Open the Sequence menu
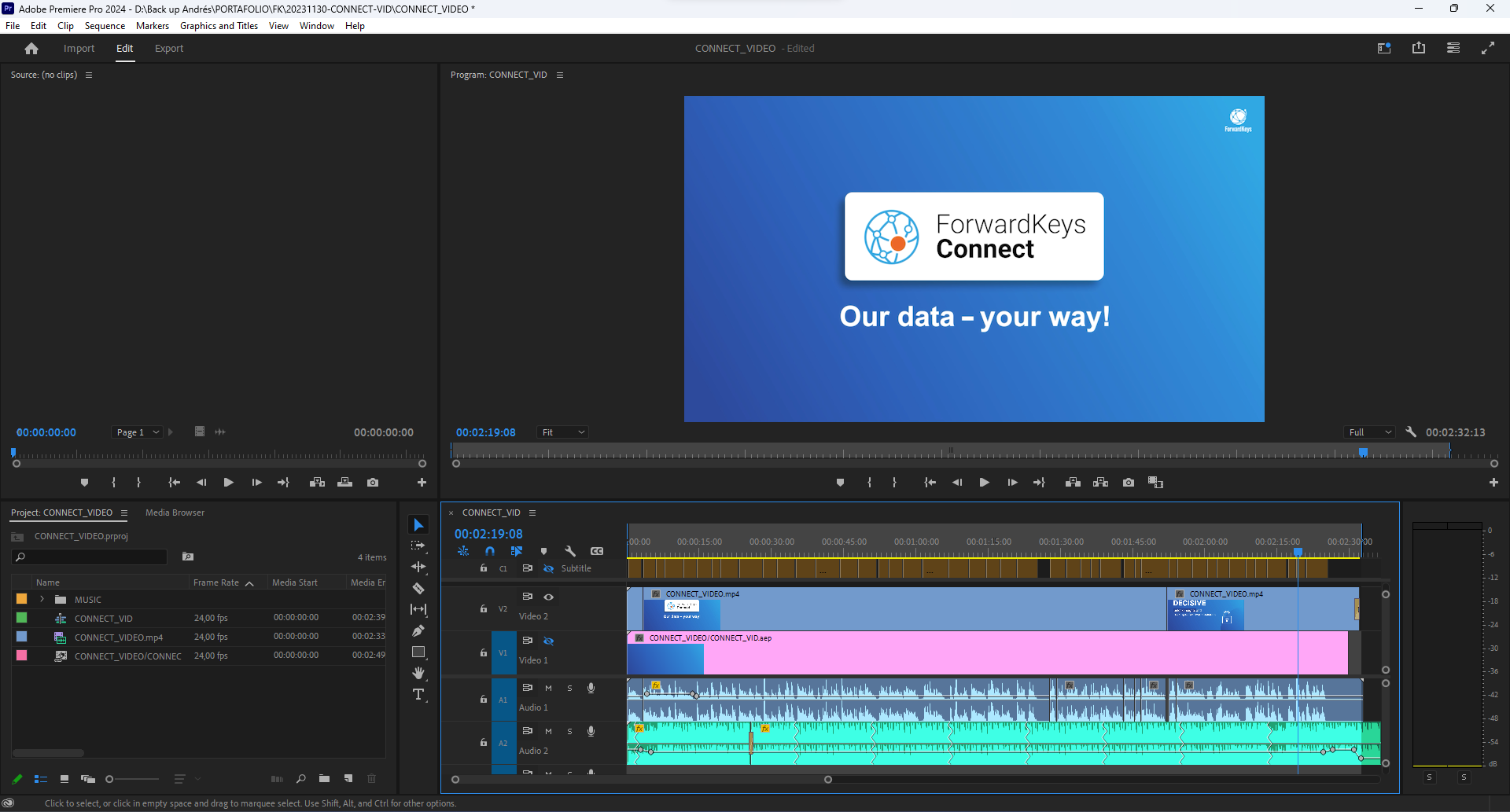The image size is (1510, 812). tap(105, 26)
